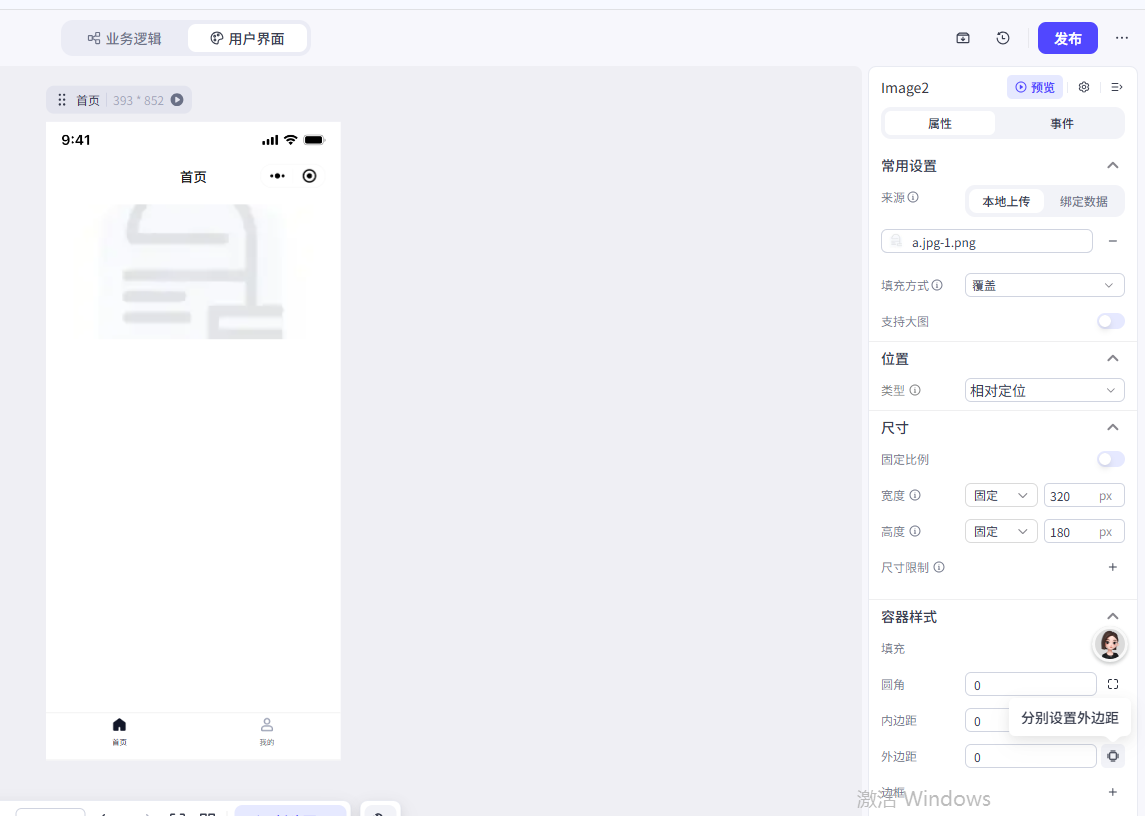Screen dimensions: 1145x816
Task: Click the separate outer margin settings icon
Action: pyautogui.click(x=1113, y=757)
